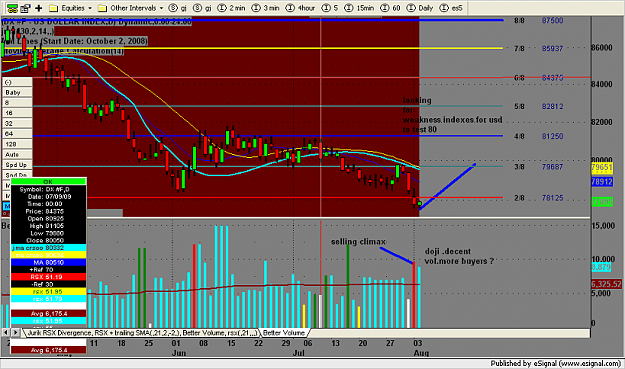Click the doji decent vol annotation

coord(459,256)
